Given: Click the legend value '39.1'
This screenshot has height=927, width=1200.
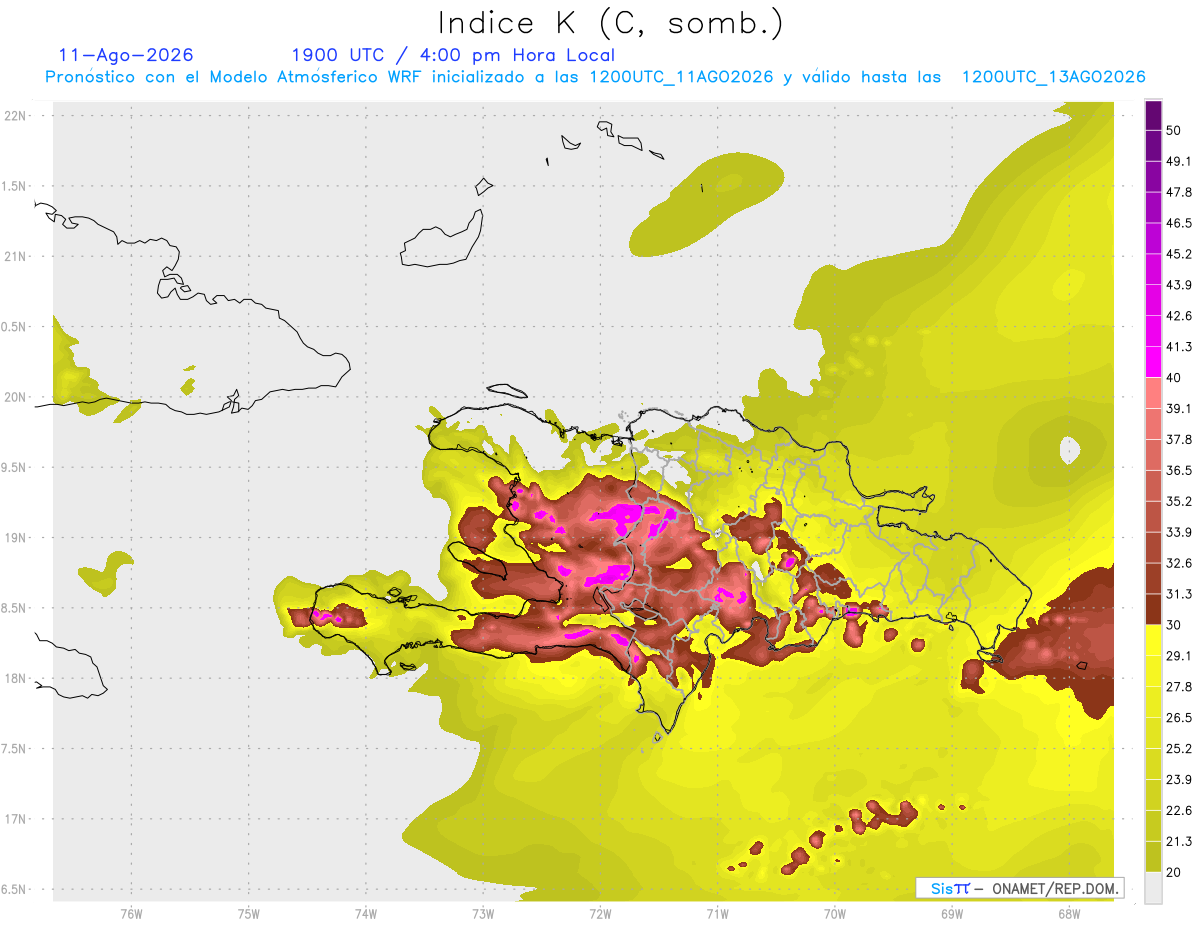Looking at the screenshot, I should 1179,409.
